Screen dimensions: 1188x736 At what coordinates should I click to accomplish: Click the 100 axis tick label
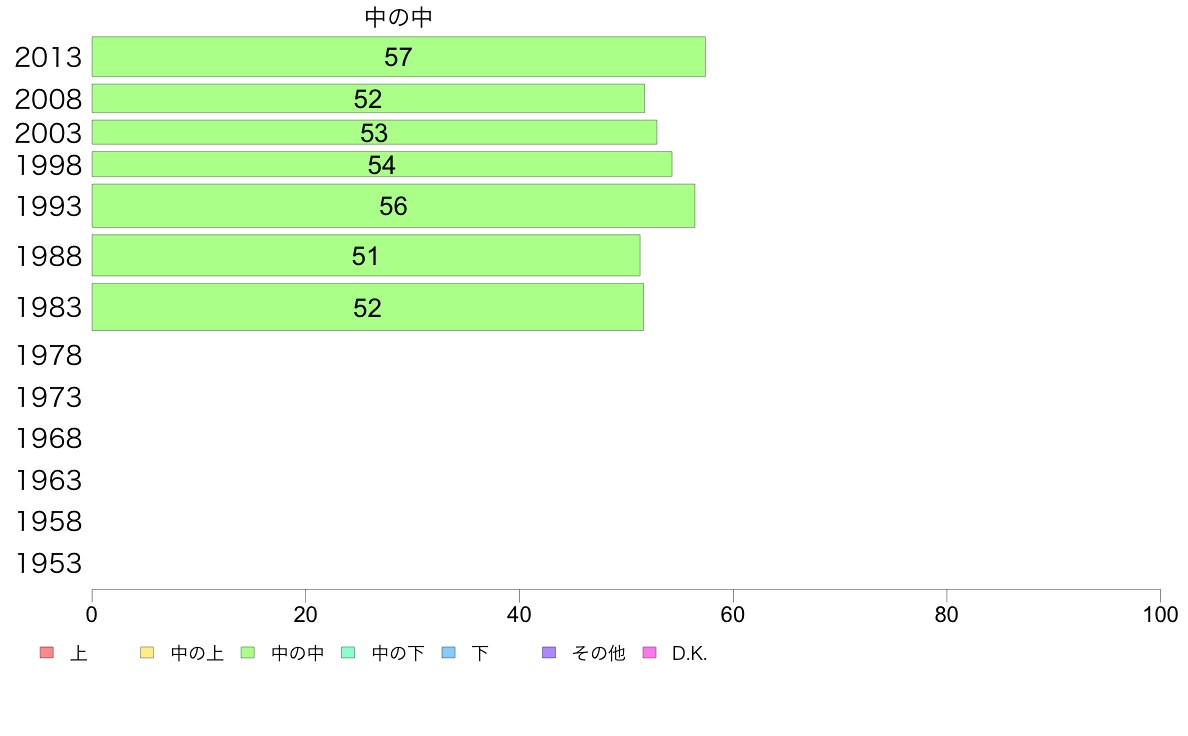1160,615
